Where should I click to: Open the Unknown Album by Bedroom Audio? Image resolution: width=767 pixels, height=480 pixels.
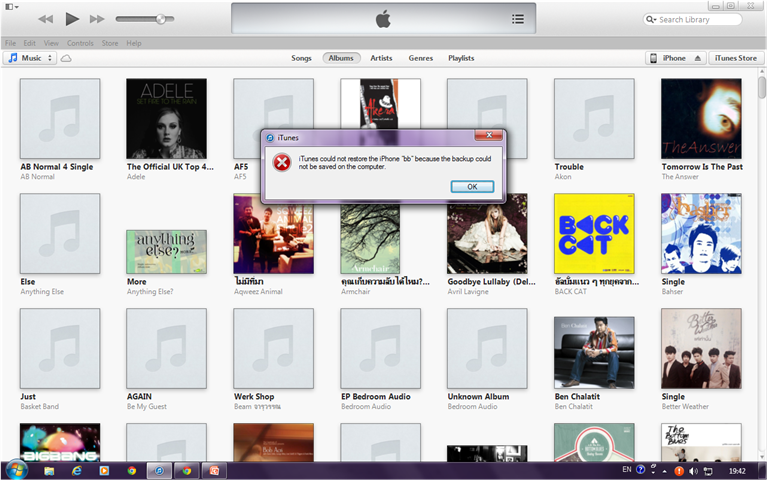click(x=487, y=348)
